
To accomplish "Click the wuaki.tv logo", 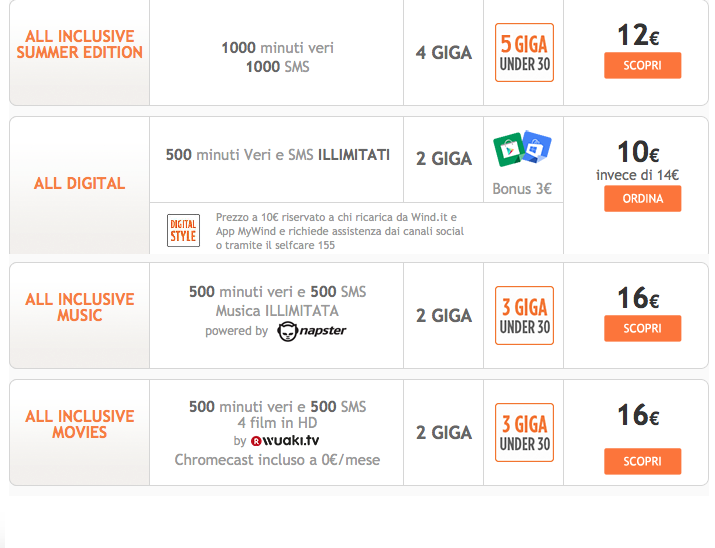I will [285, 440].
